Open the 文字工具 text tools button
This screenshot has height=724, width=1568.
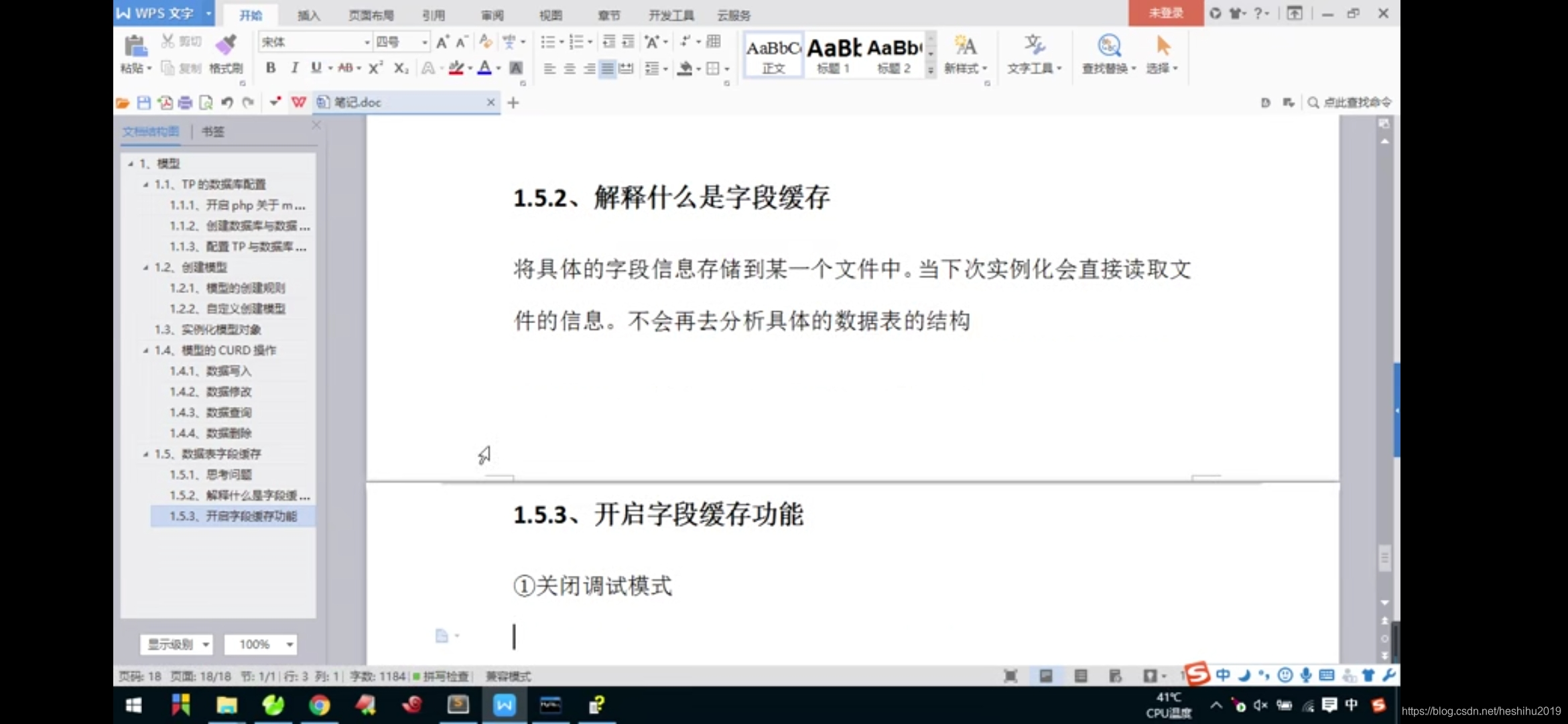tap(1035, 54)
